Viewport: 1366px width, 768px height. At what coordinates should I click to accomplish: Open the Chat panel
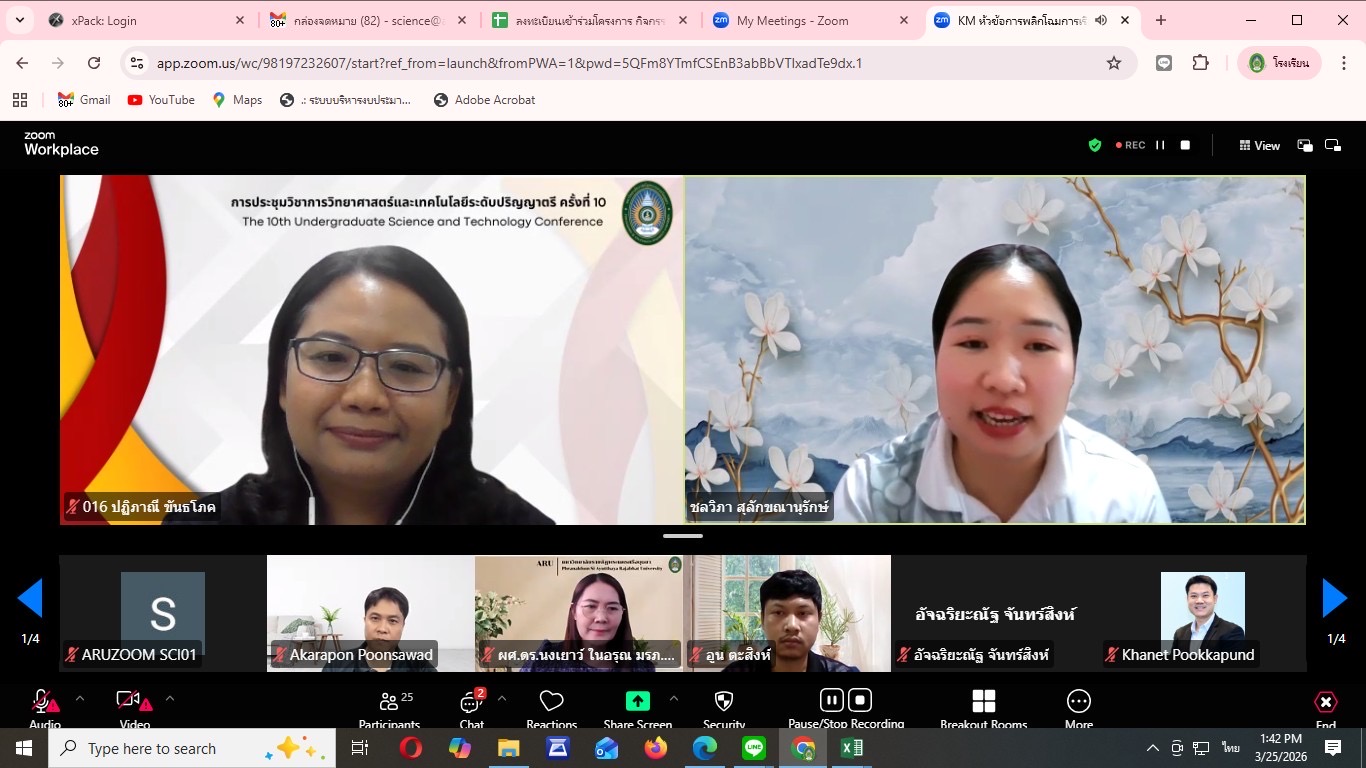[471, 704]
